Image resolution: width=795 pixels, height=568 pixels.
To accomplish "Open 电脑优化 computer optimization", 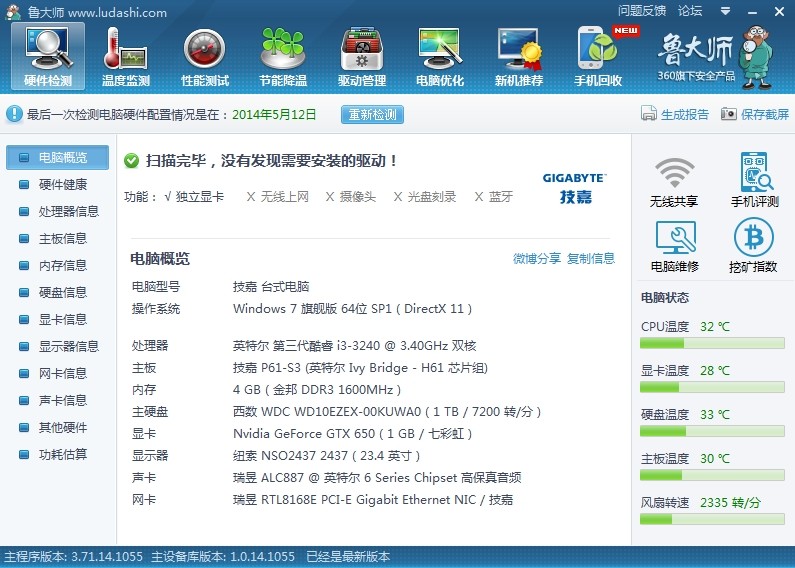I will [x=440, y=56].
